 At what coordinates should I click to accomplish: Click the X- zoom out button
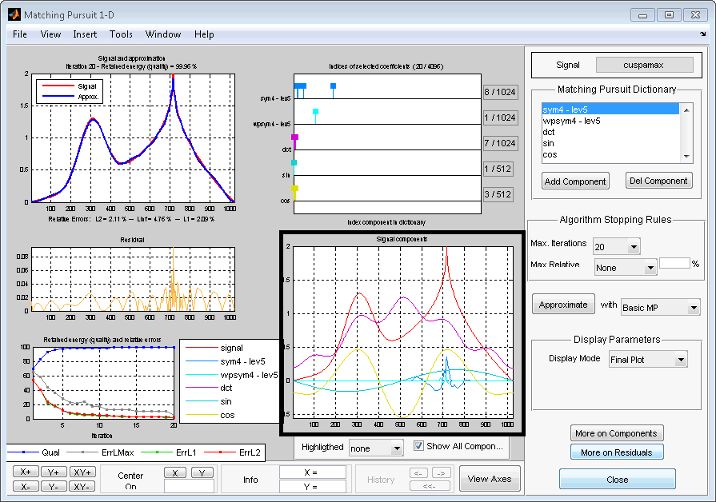25,485
